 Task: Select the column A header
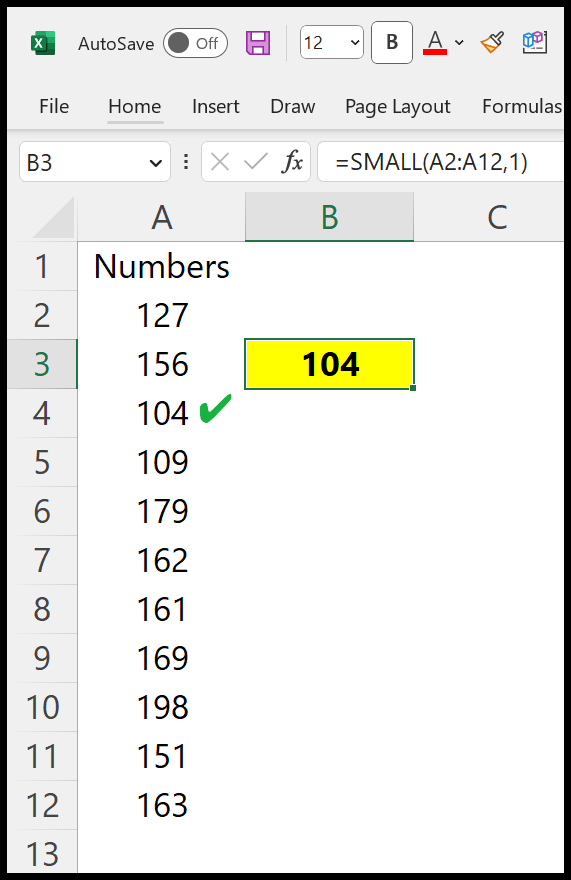pyautogui.click(x=161, y=217)
